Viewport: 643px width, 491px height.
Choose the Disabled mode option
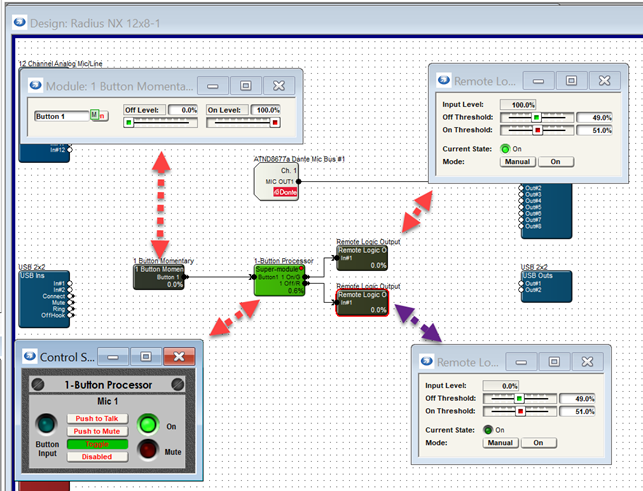[x=97, y=456]
